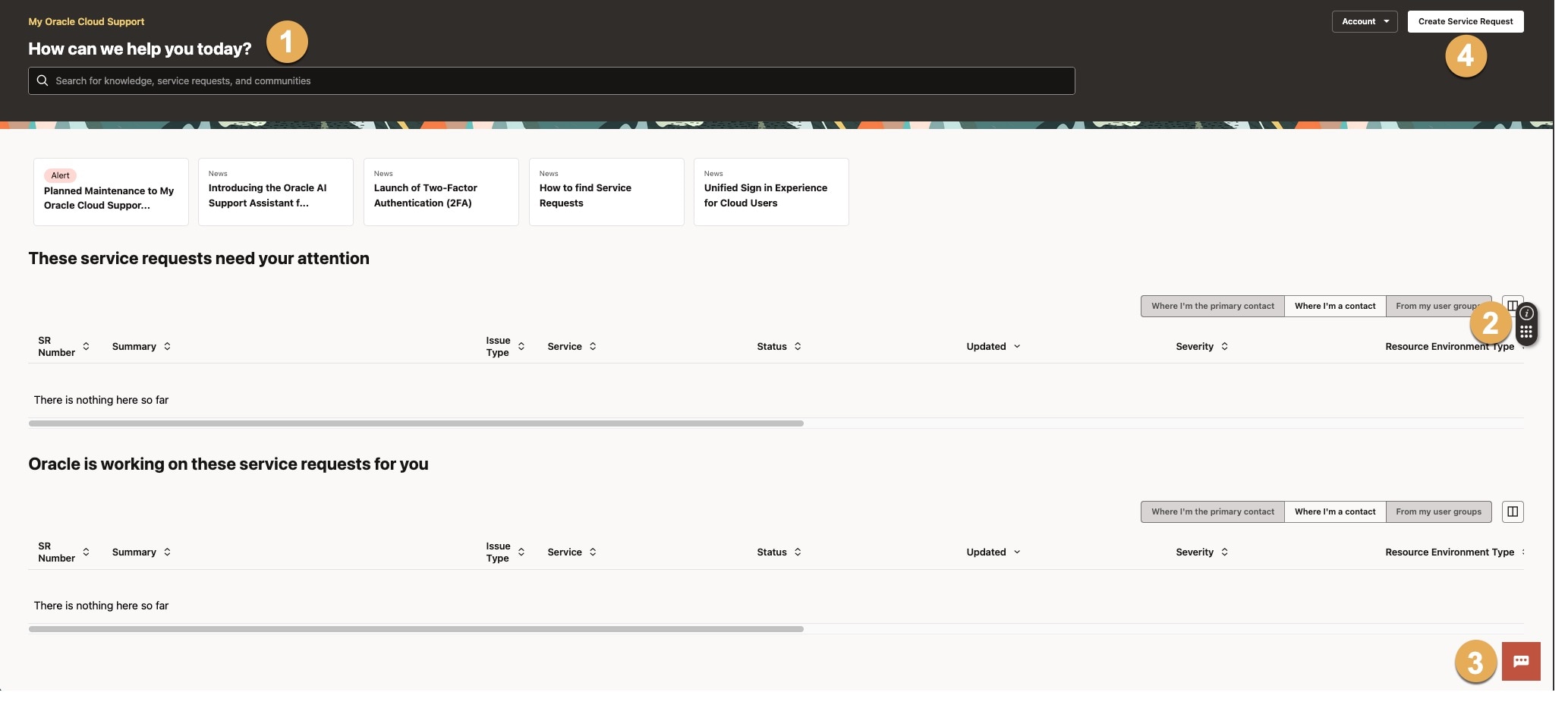Sort attention table by Service
This screenshot has height=705, width=1568.
593,346
